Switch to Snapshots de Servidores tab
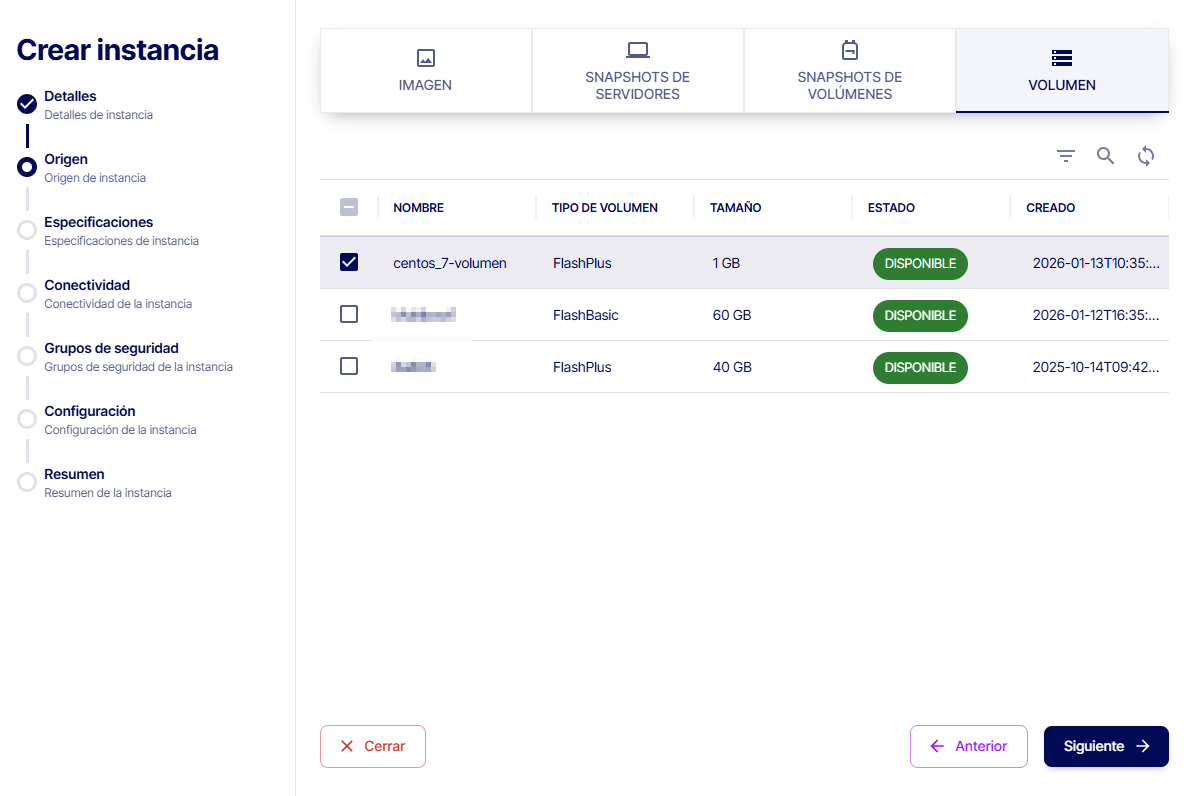Image resolution: width=1187 pixels, height=796 pixels. [637, 85]
